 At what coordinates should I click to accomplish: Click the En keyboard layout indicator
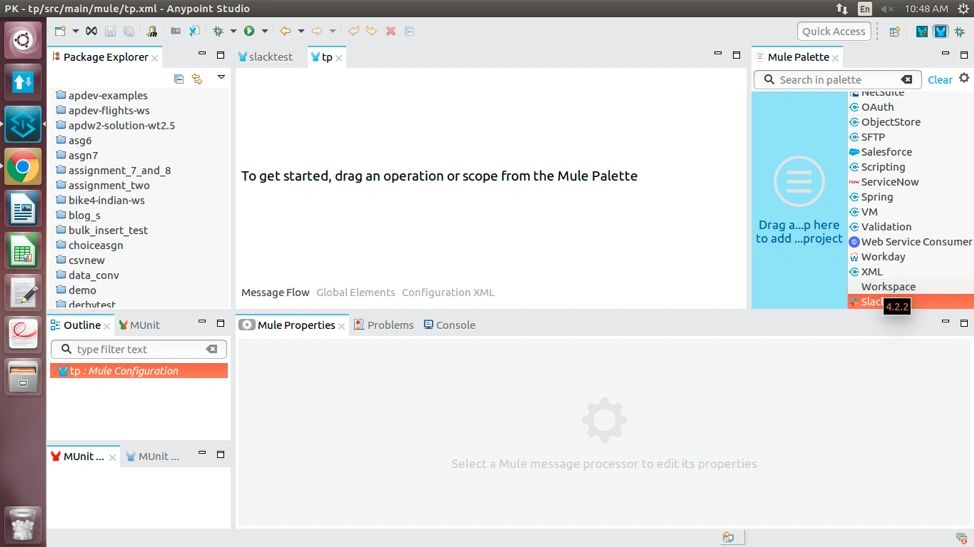(x=865, y=9)
